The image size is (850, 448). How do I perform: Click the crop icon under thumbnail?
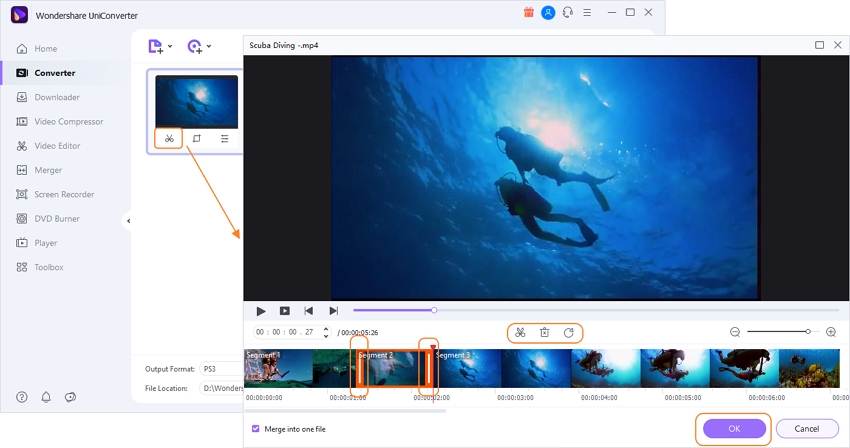click(x=197, y=139)
